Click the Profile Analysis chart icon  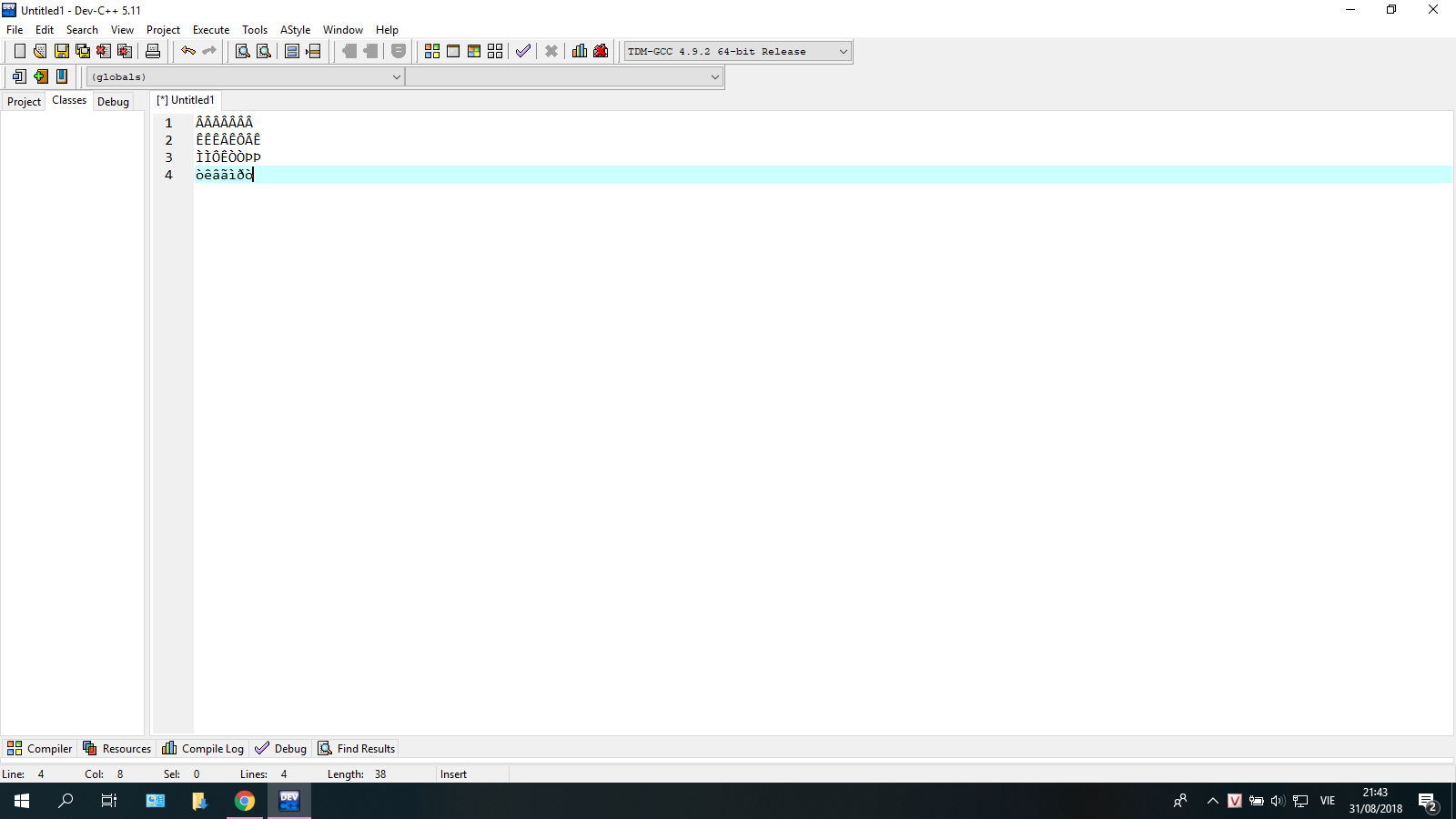580,51
